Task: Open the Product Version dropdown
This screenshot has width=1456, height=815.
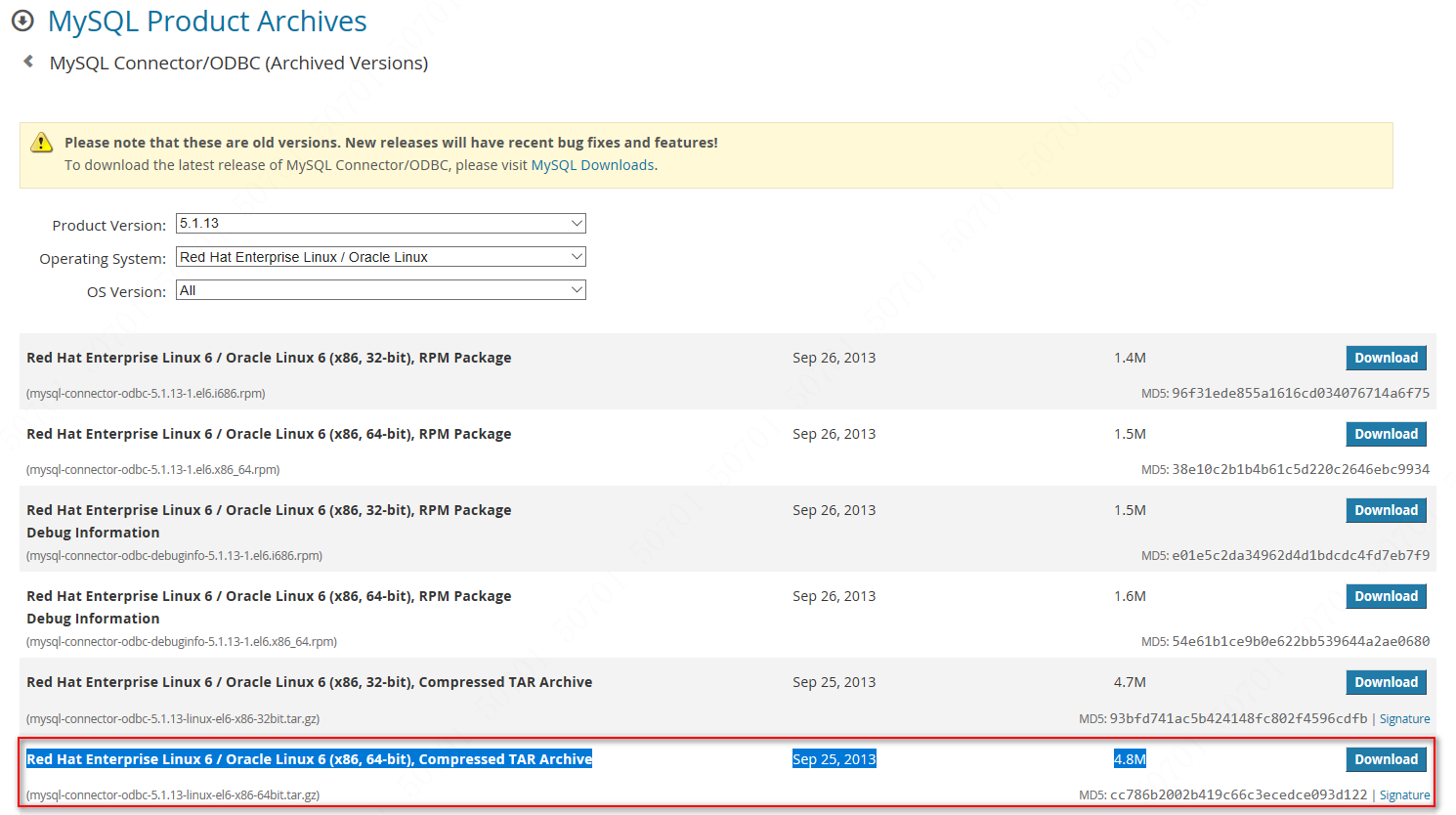Action: pyautogui.click(x=381, y=224)
